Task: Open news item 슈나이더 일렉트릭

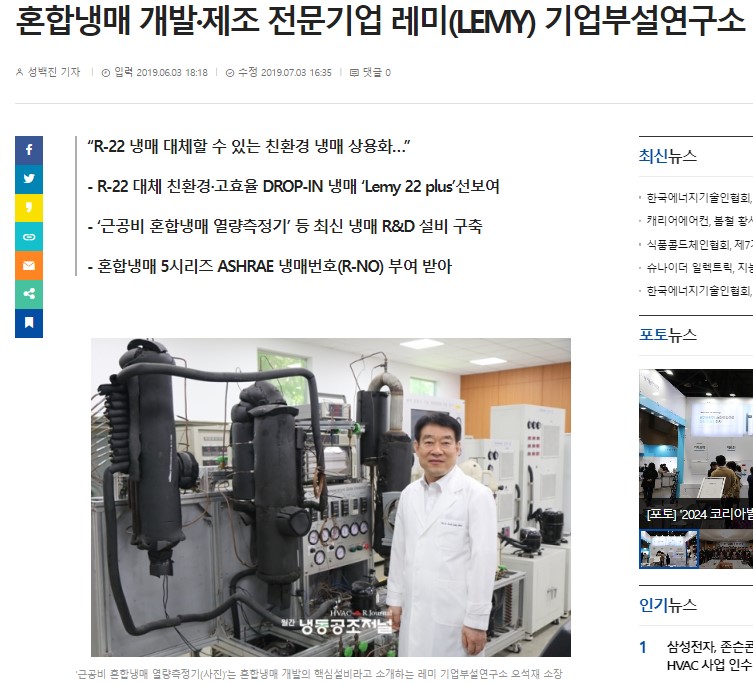Action: point(699,268)
